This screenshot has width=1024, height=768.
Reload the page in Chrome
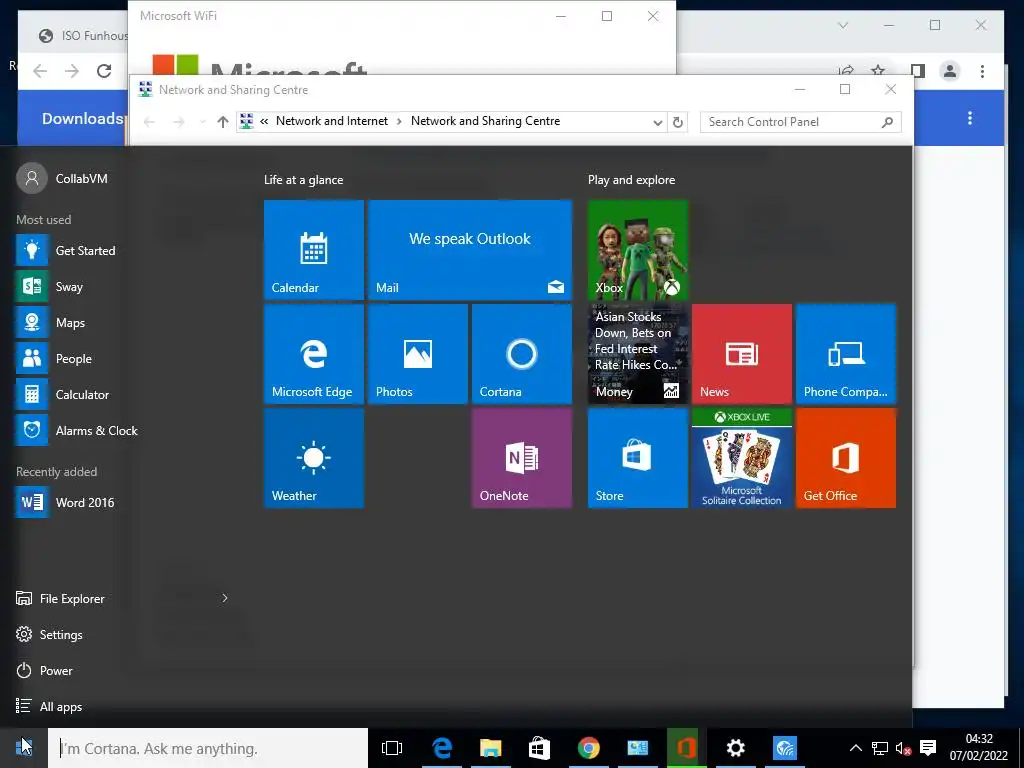coord(104,71)
